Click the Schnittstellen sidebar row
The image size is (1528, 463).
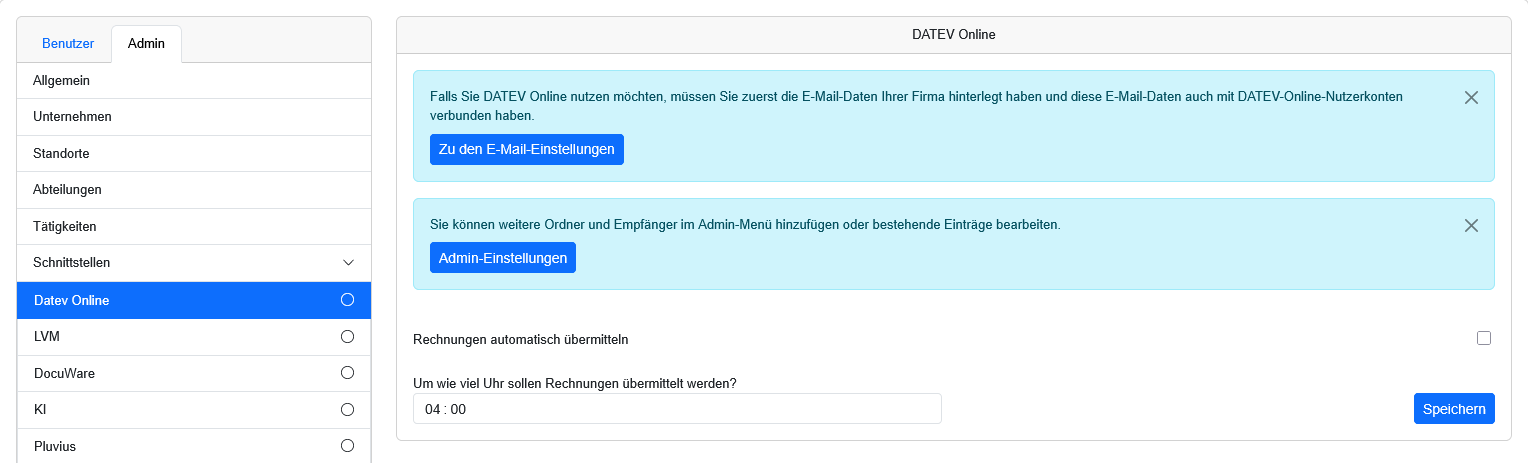194,263
